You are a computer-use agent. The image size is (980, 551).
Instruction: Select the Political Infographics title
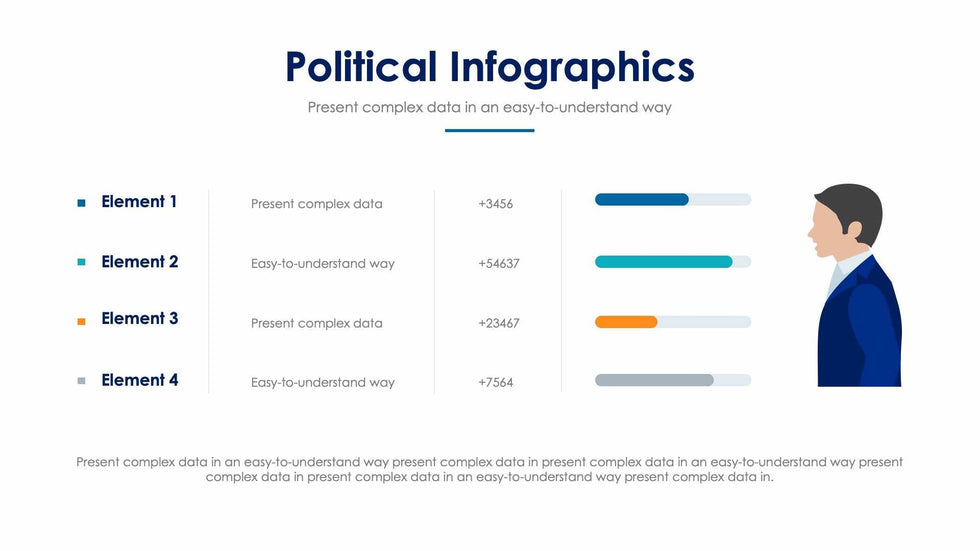point(490,67)
